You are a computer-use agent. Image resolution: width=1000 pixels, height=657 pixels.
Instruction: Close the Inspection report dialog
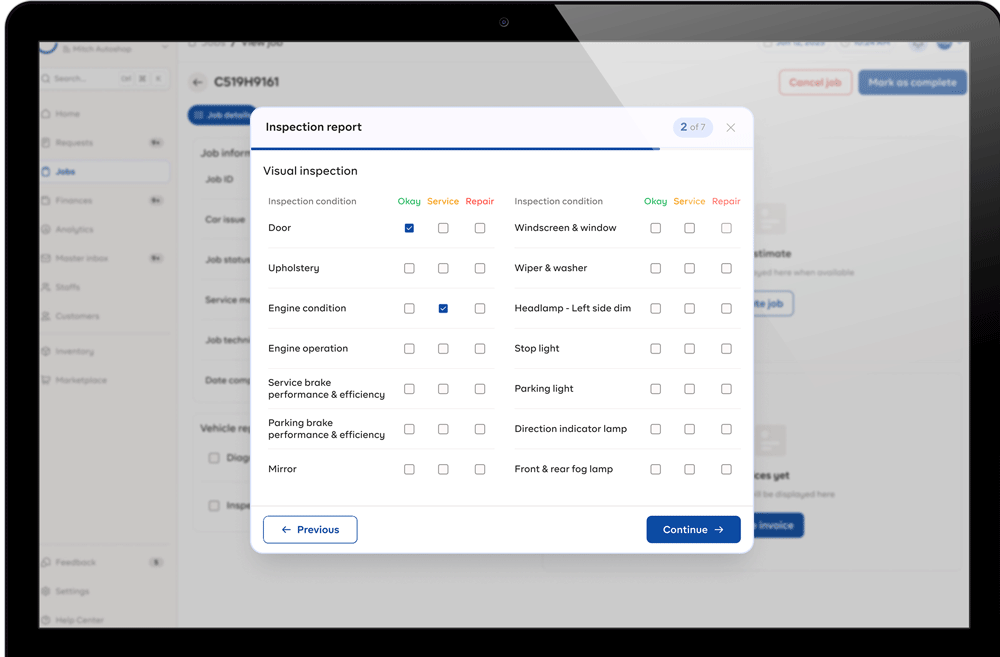pyautogui.click(x=731, y=128)
